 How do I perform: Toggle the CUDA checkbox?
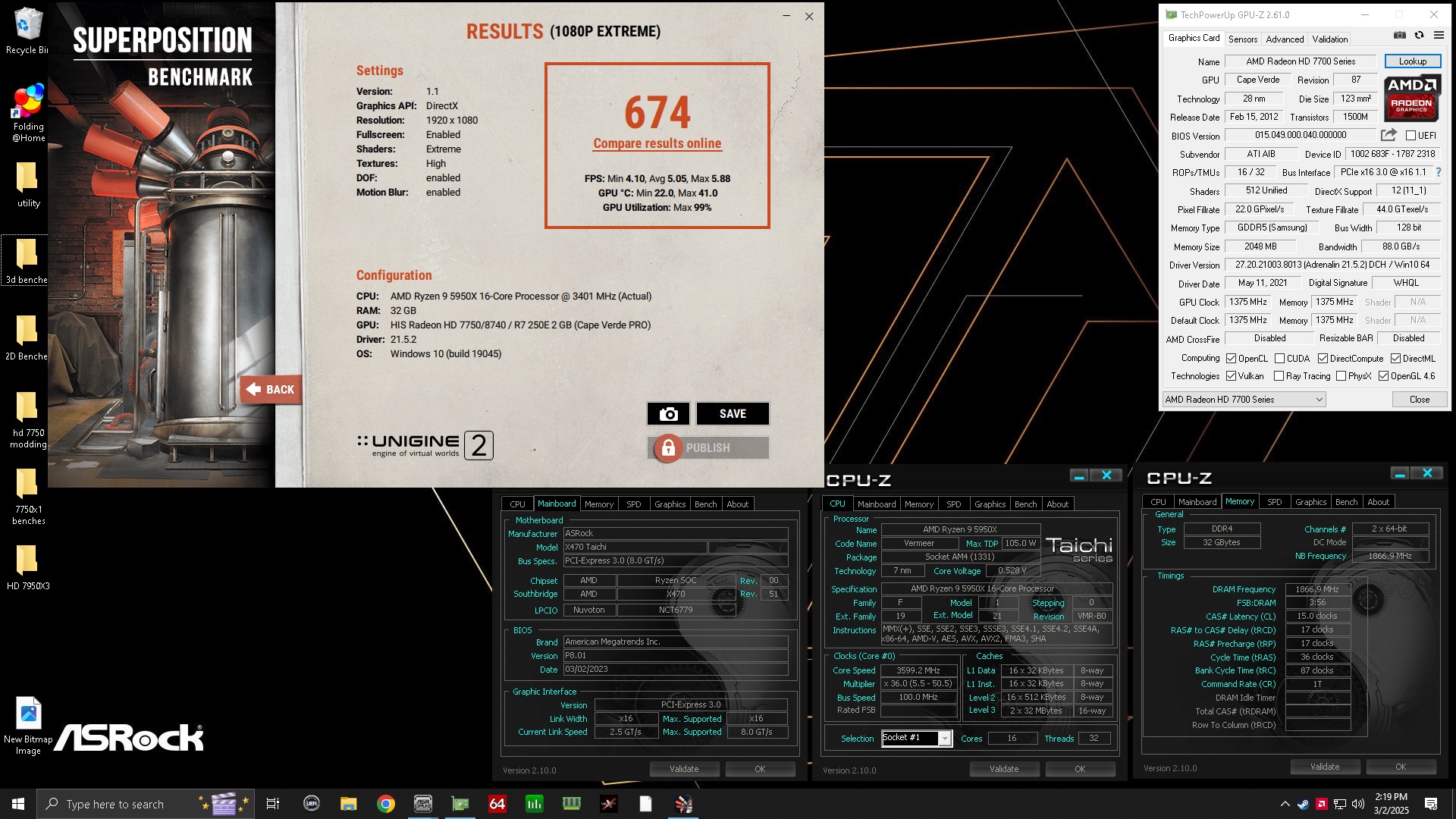pyautogui.click(x=1280, y=359)
